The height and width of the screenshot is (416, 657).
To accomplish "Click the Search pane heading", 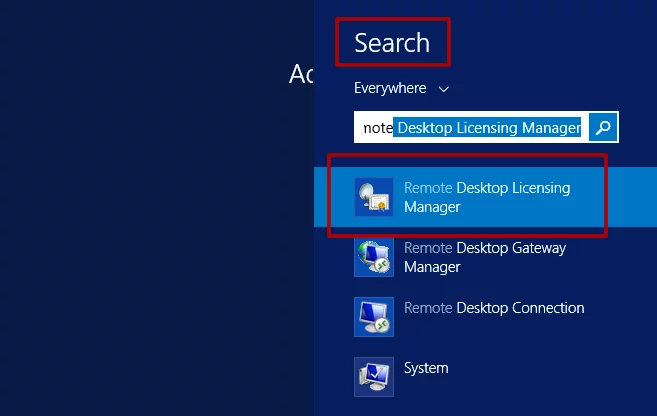I will (392, 43).
